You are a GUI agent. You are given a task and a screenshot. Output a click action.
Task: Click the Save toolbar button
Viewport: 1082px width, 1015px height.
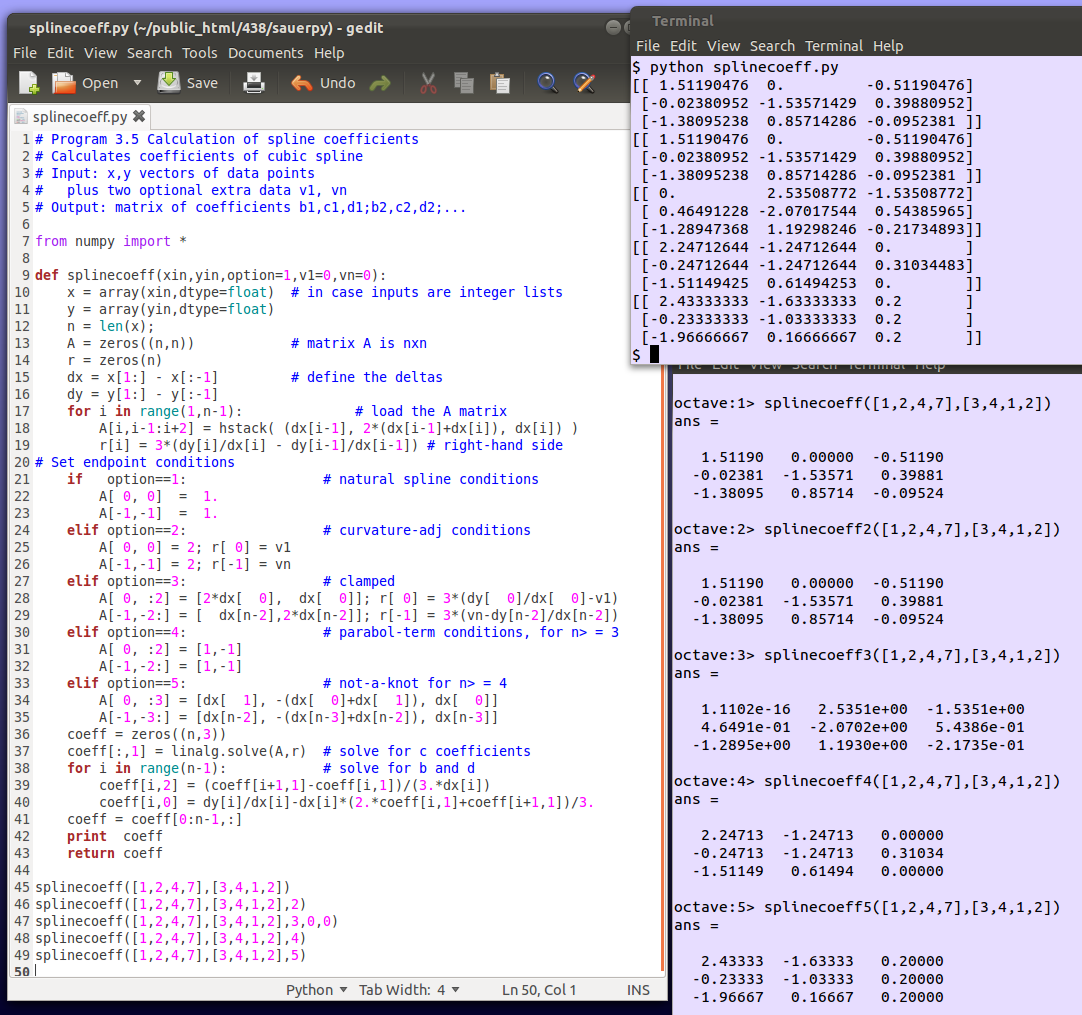click(x=188, y=83)
